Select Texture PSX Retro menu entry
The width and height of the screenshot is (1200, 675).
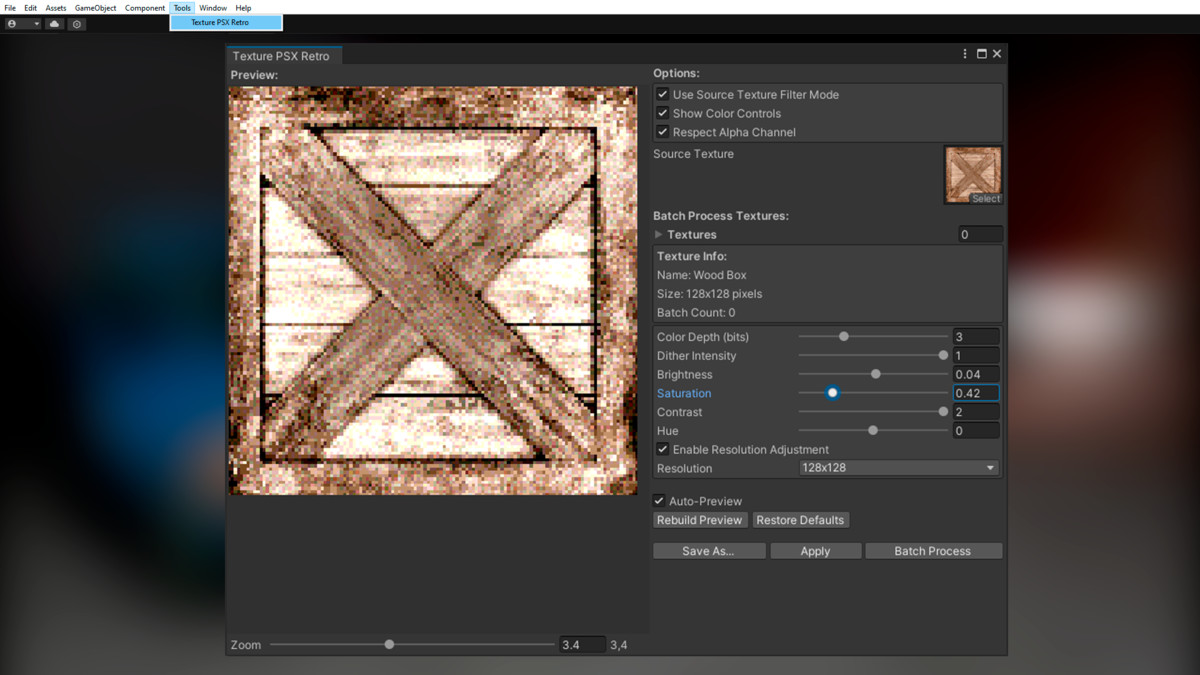[221, 22]
